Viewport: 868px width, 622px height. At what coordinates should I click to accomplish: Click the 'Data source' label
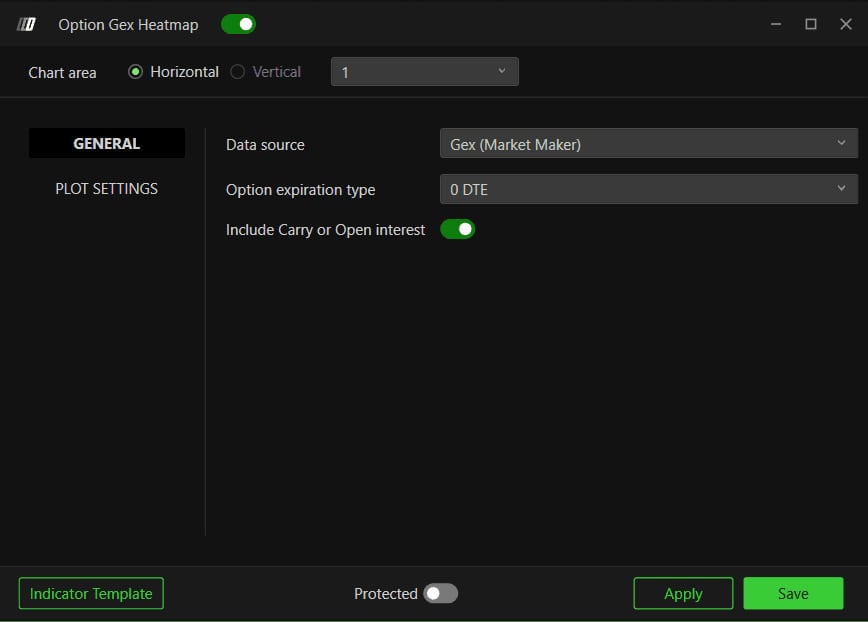pyautogui.click(x=265, y=145)
